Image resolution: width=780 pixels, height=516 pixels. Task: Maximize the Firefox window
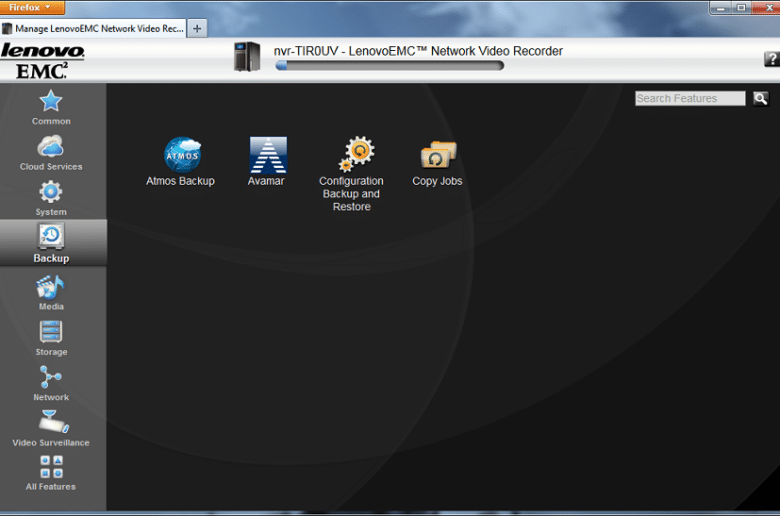pyautogui.click(x=741, y=8)
